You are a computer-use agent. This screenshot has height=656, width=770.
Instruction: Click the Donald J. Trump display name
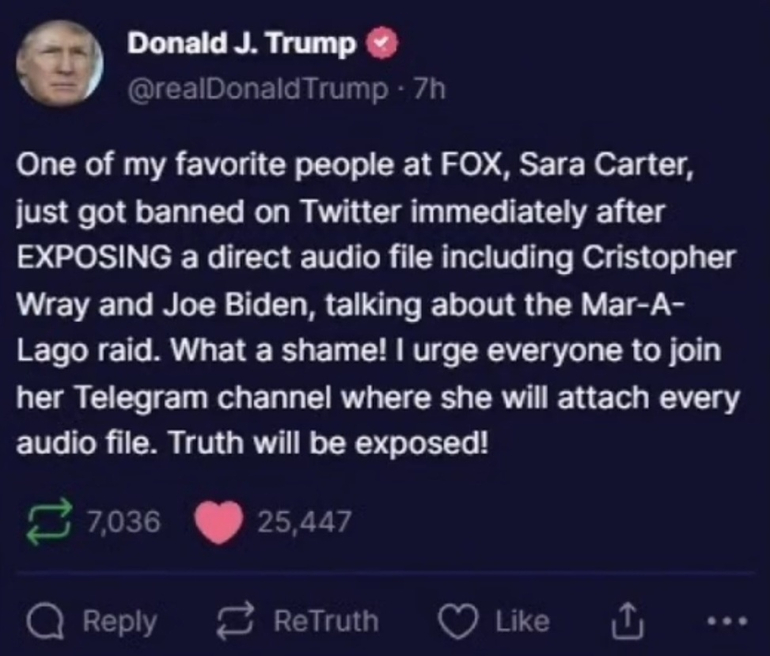click(x=244, y=45)
